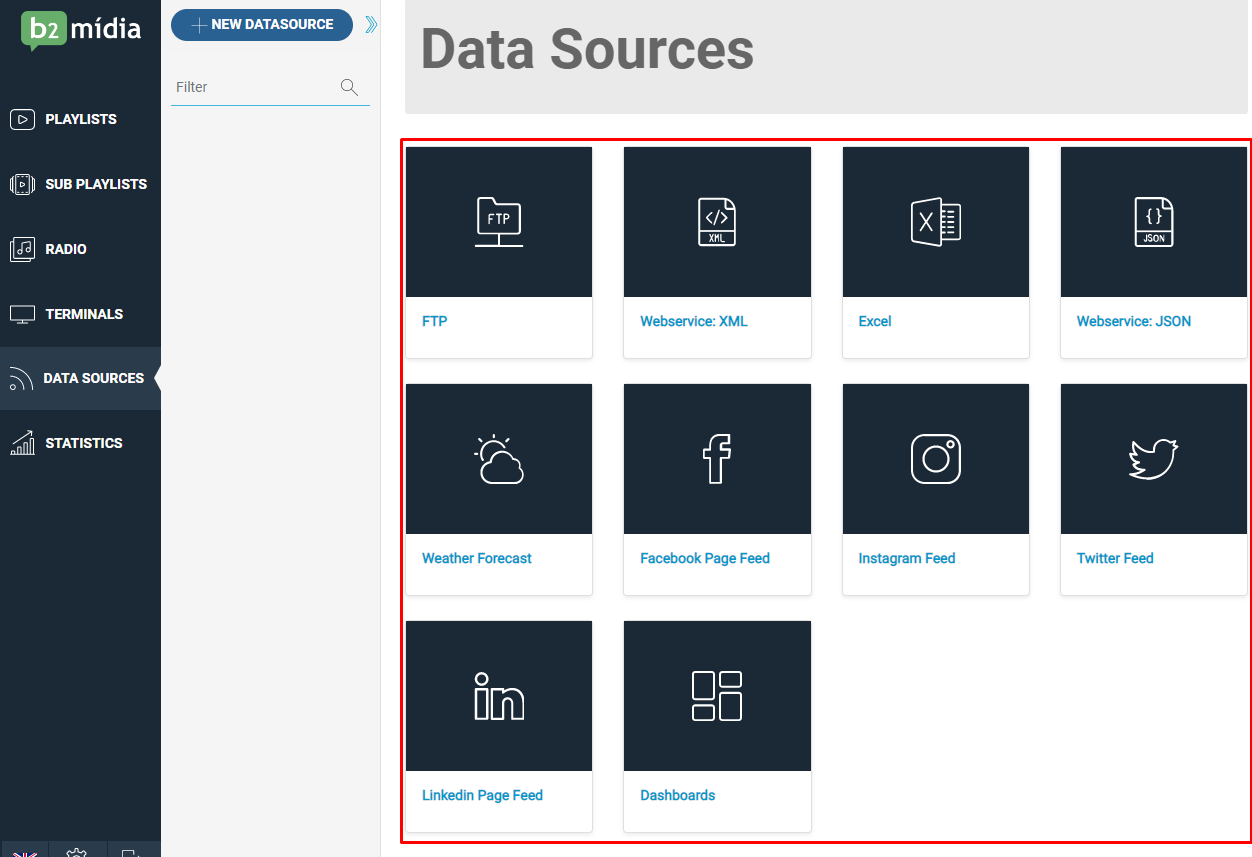Click the Excel spreadsheet icon tile

[x=935, y=222]
